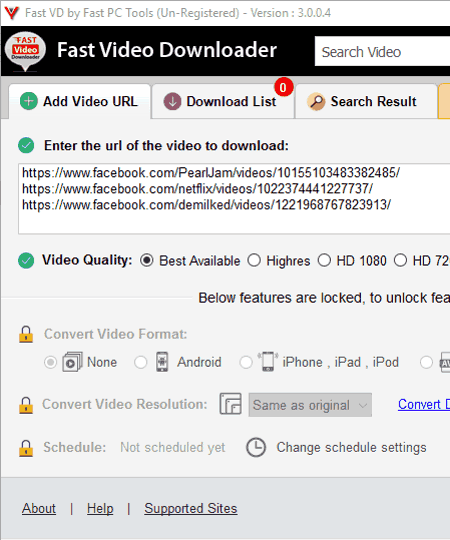Viewport: 450px width, 540px height.
Task: Click green check icon beside Video Quality
Action: point(26,260)
